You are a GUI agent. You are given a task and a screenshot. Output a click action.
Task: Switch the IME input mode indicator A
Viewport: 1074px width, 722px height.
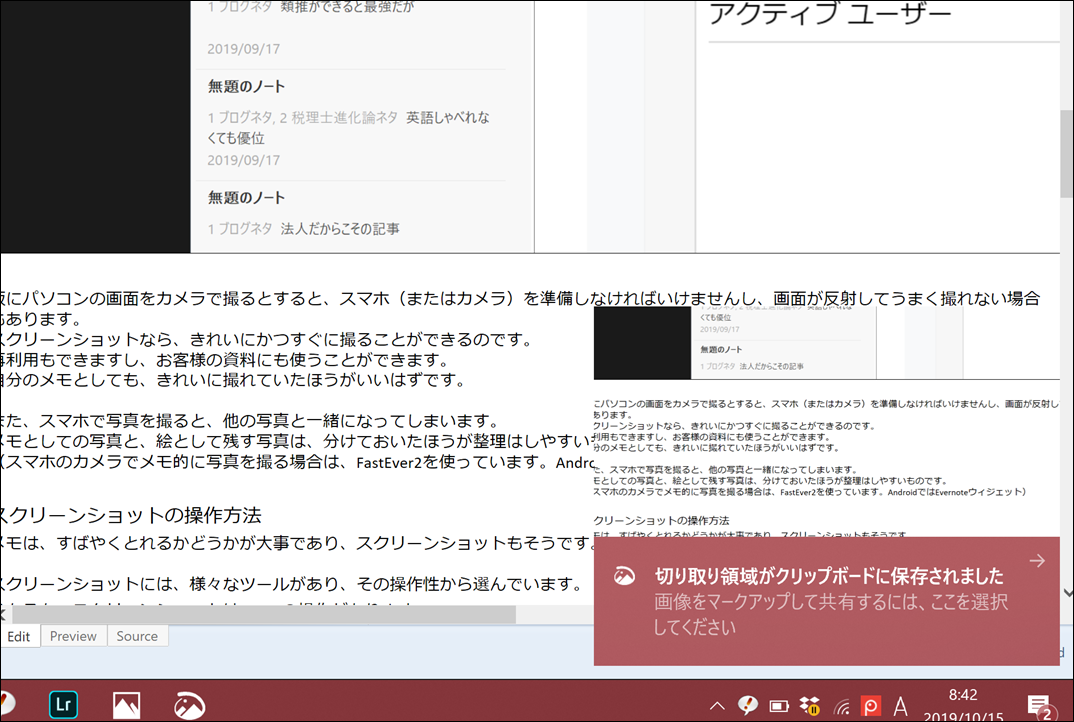point(901,706)
